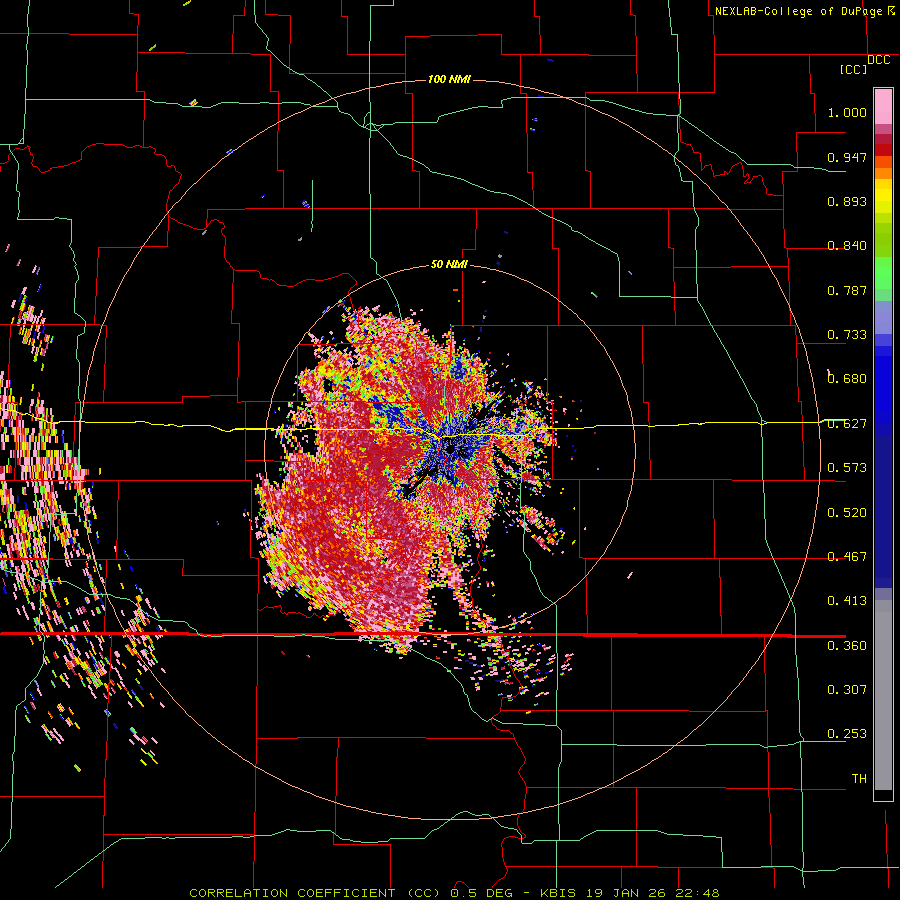Click the 0.360 scale value
The width and height of the screenshot is (900, 900).
click(847, 646)
